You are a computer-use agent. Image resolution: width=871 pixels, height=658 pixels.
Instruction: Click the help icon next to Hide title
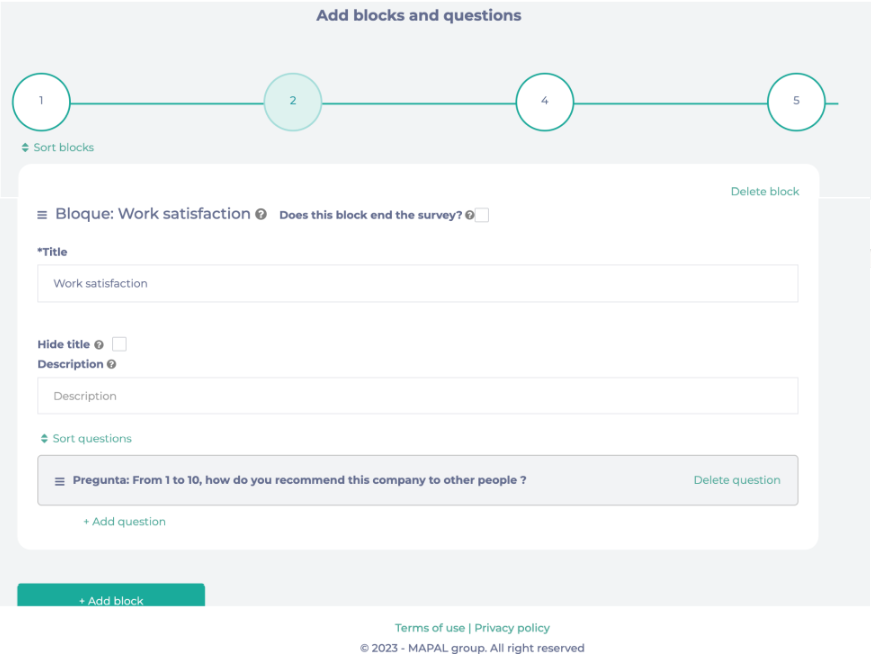99,345
